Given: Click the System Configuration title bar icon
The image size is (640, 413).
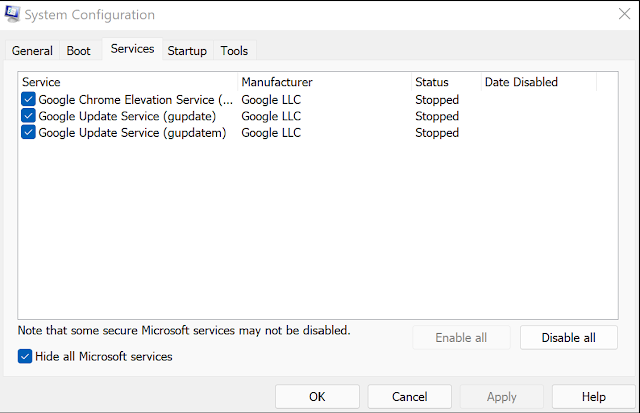Looking at the screenshot, I should click(11, 15).
